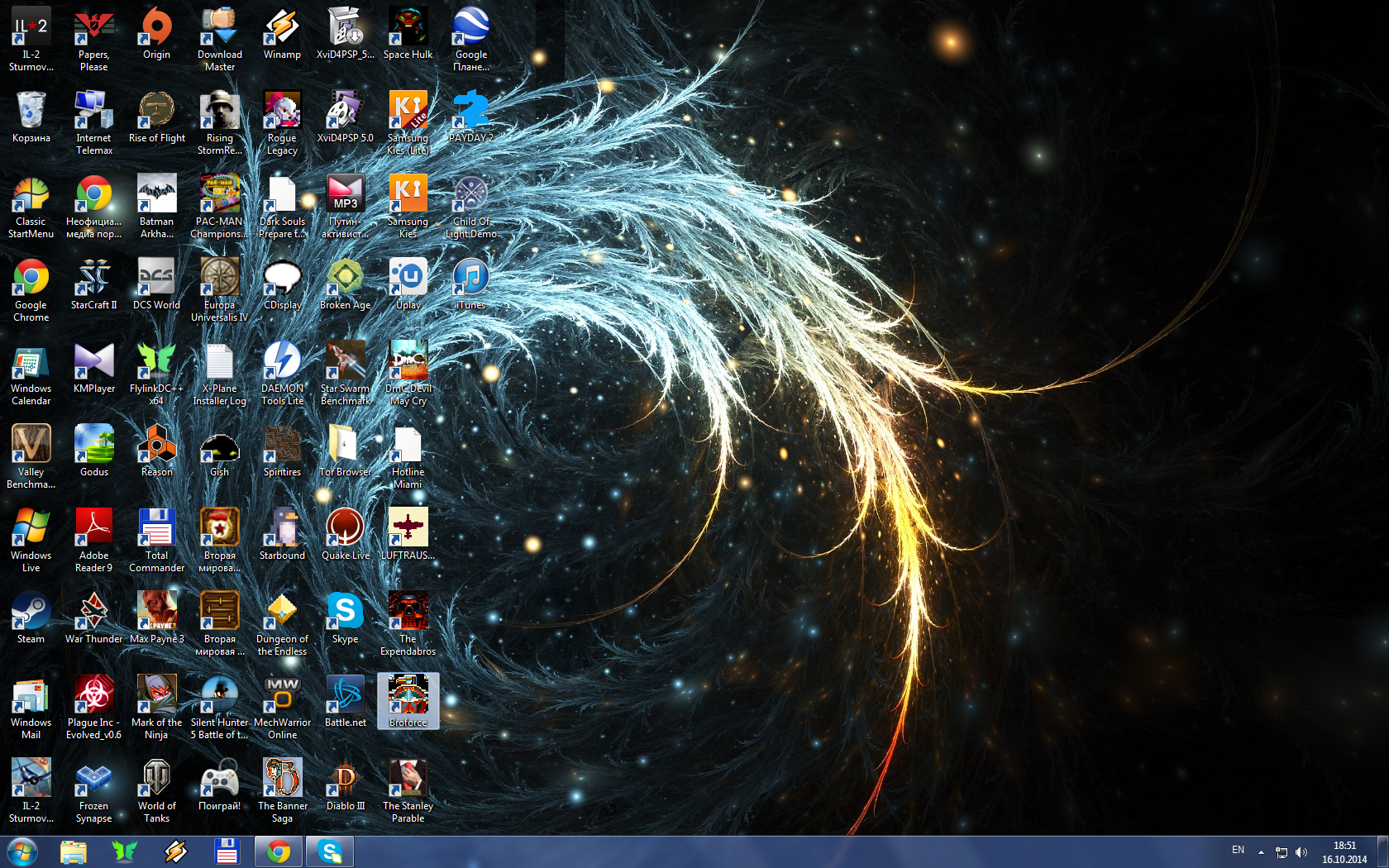The width and height of the screenshot is (1389, 868).
Task: Open the Adobe Reader 9 shortcut
Action: tap(93, 540)
